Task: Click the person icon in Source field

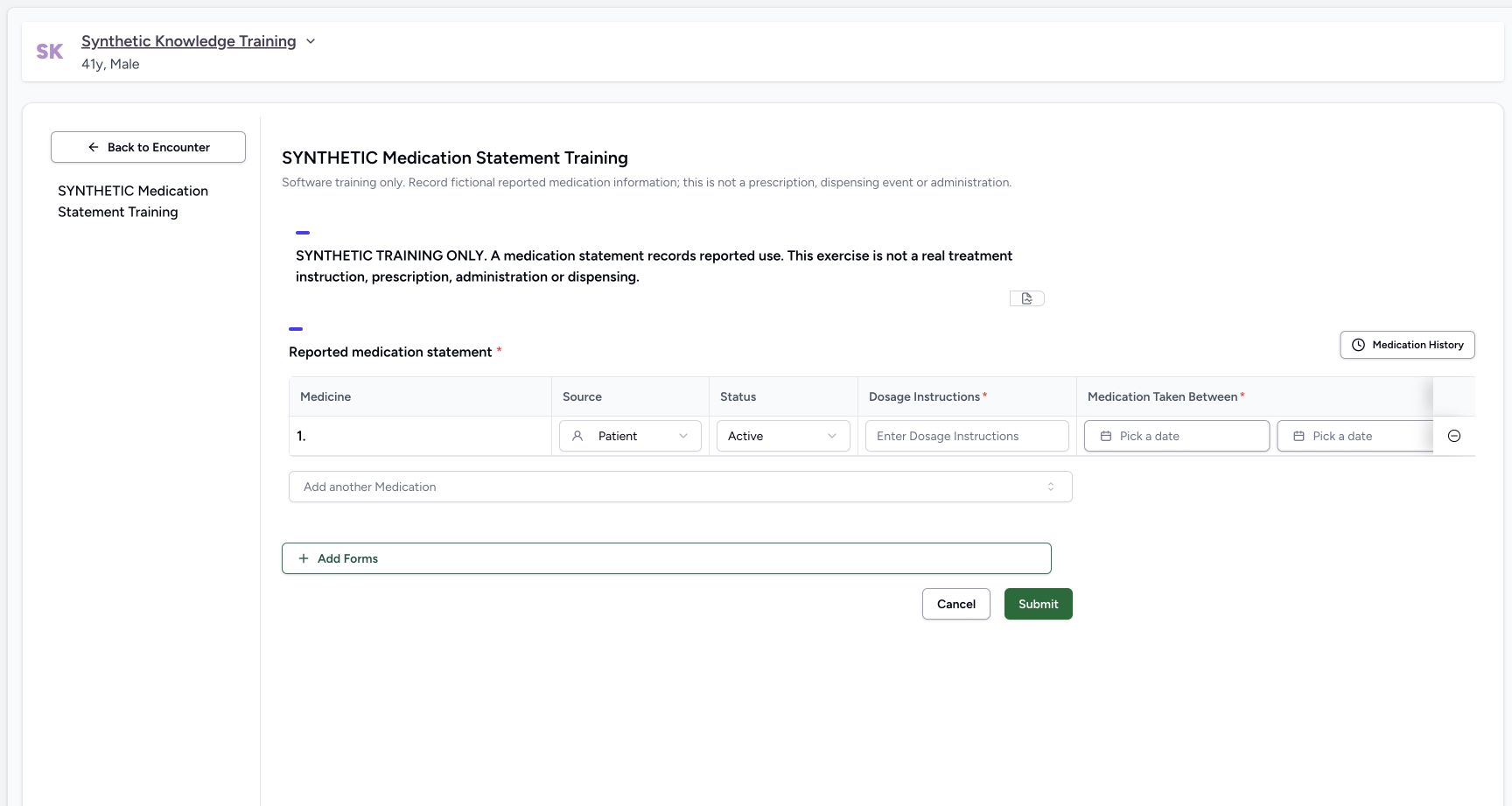Action: pos(577,436)
